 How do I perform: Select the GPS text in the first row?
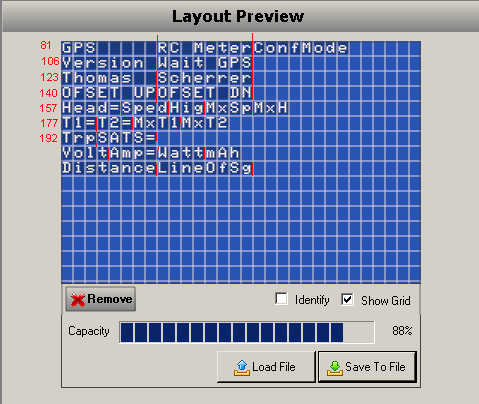coord(79,48)
